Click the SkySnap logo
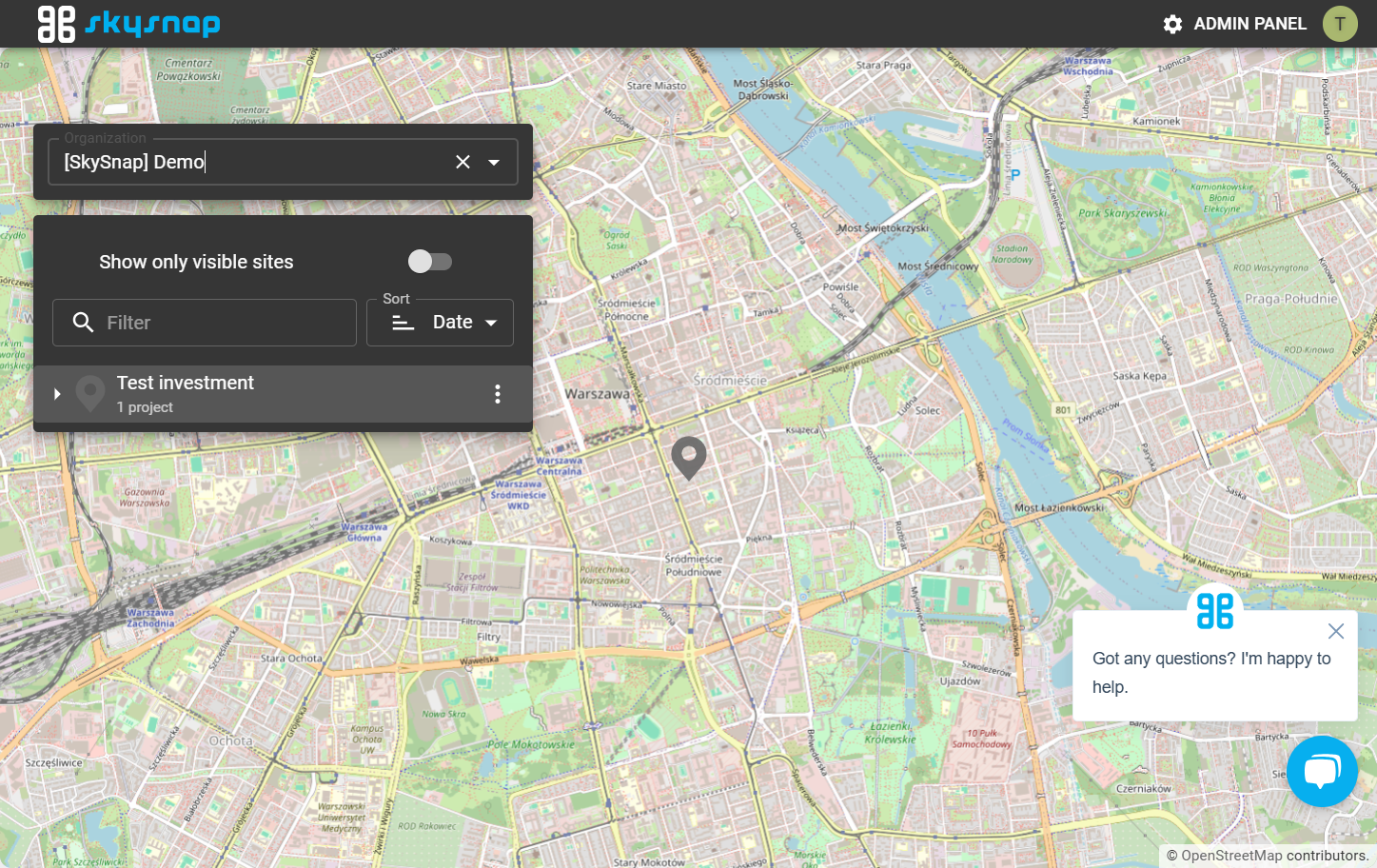 click(x=128, y=24)
